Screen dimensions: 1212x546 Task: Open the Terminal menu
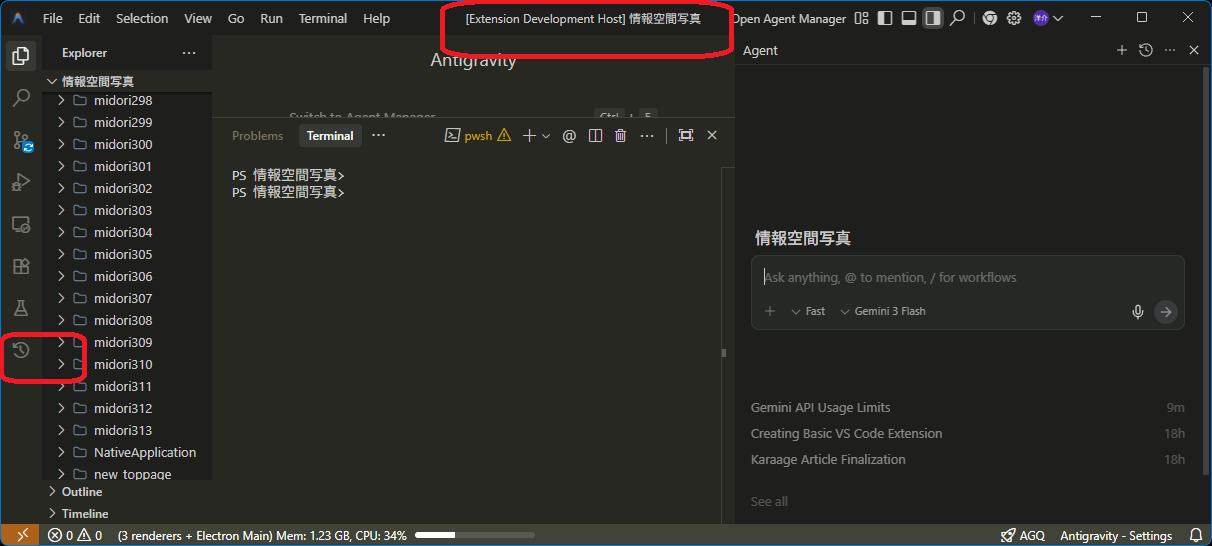[x=323, y=18]
